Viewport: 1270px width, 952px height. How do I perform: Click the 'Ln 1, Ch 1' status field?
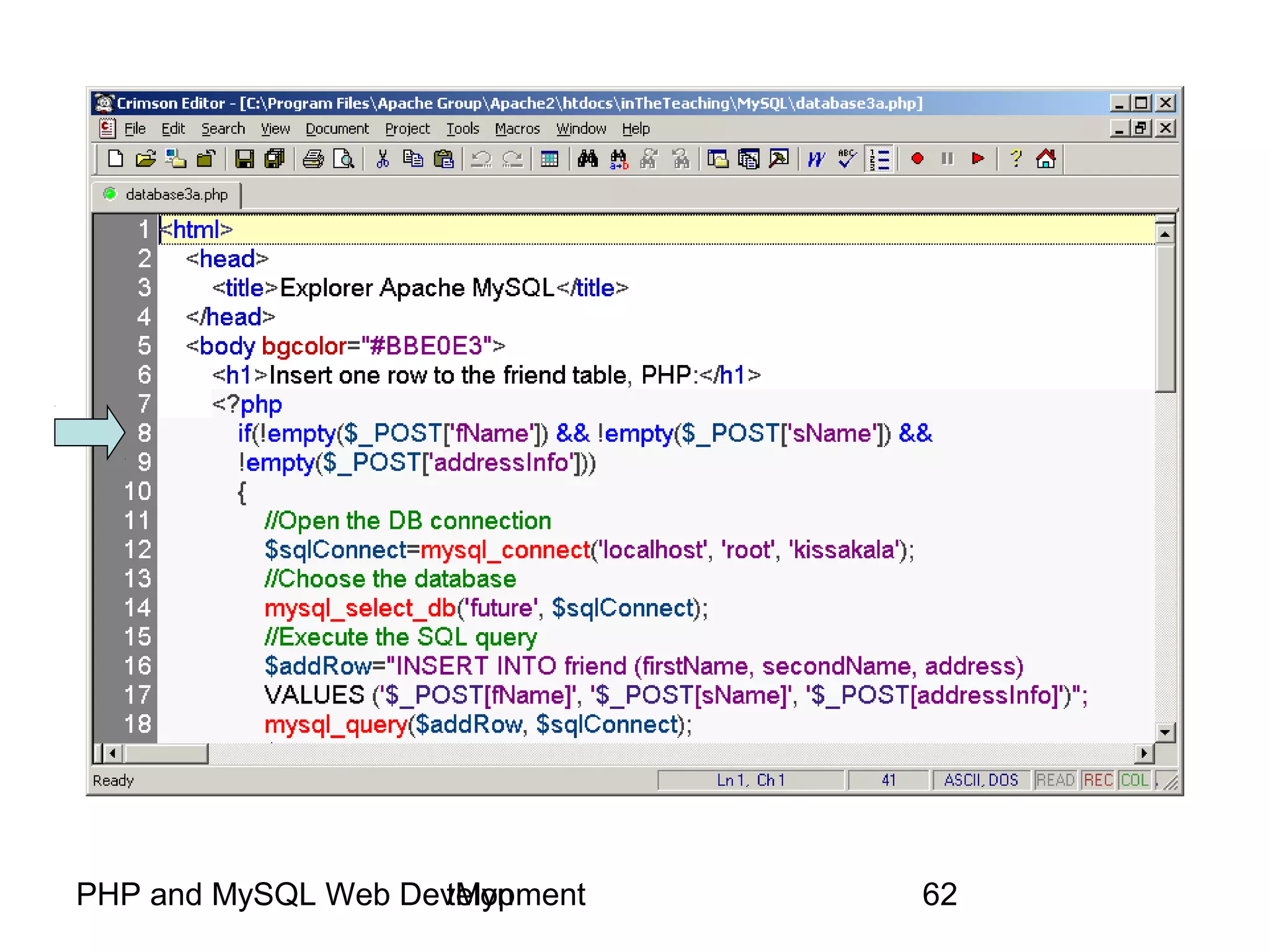(751, 780)
